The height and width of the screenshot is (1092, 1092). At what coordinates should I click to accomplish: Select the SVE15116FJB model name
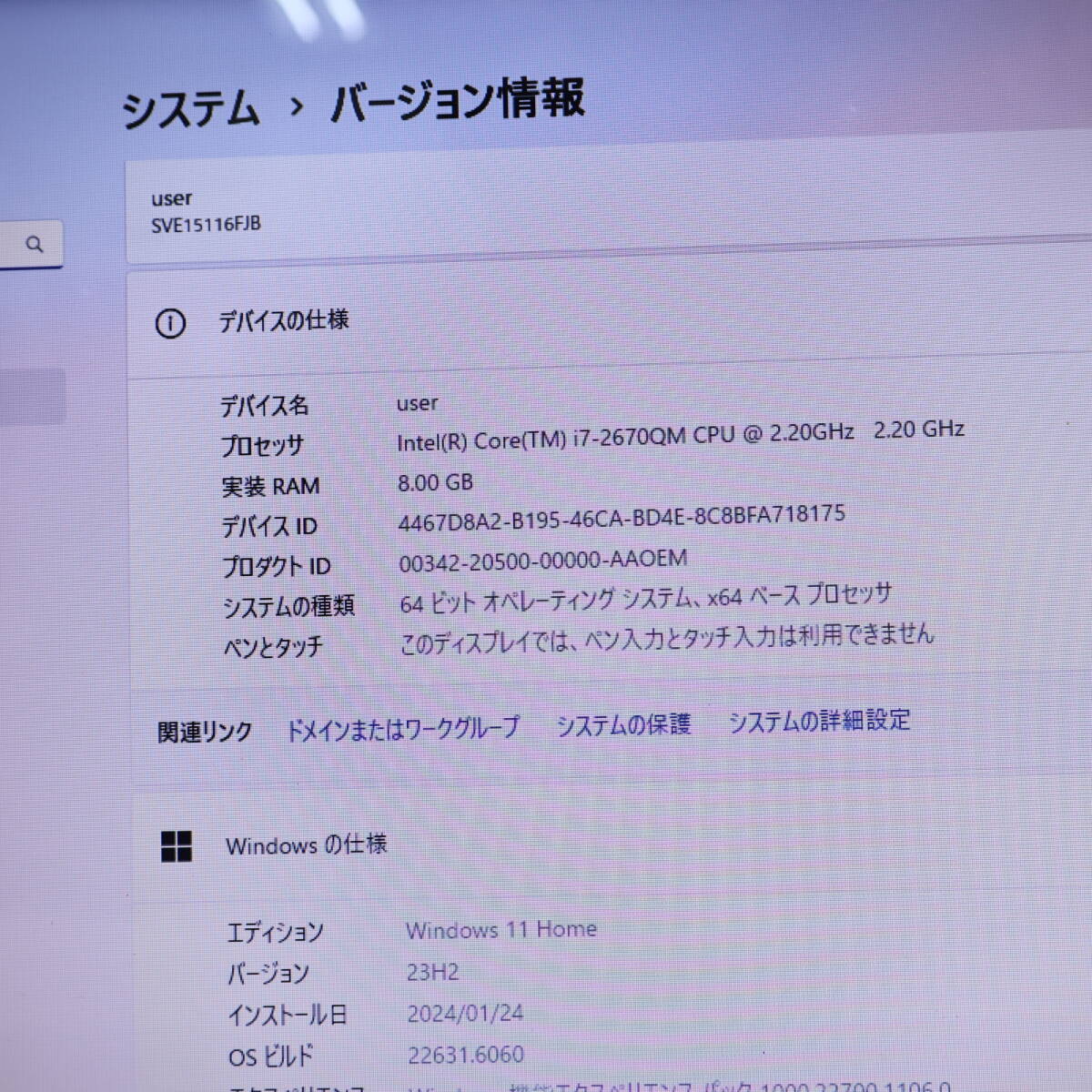pyautogui.click(x=206, y=224)
